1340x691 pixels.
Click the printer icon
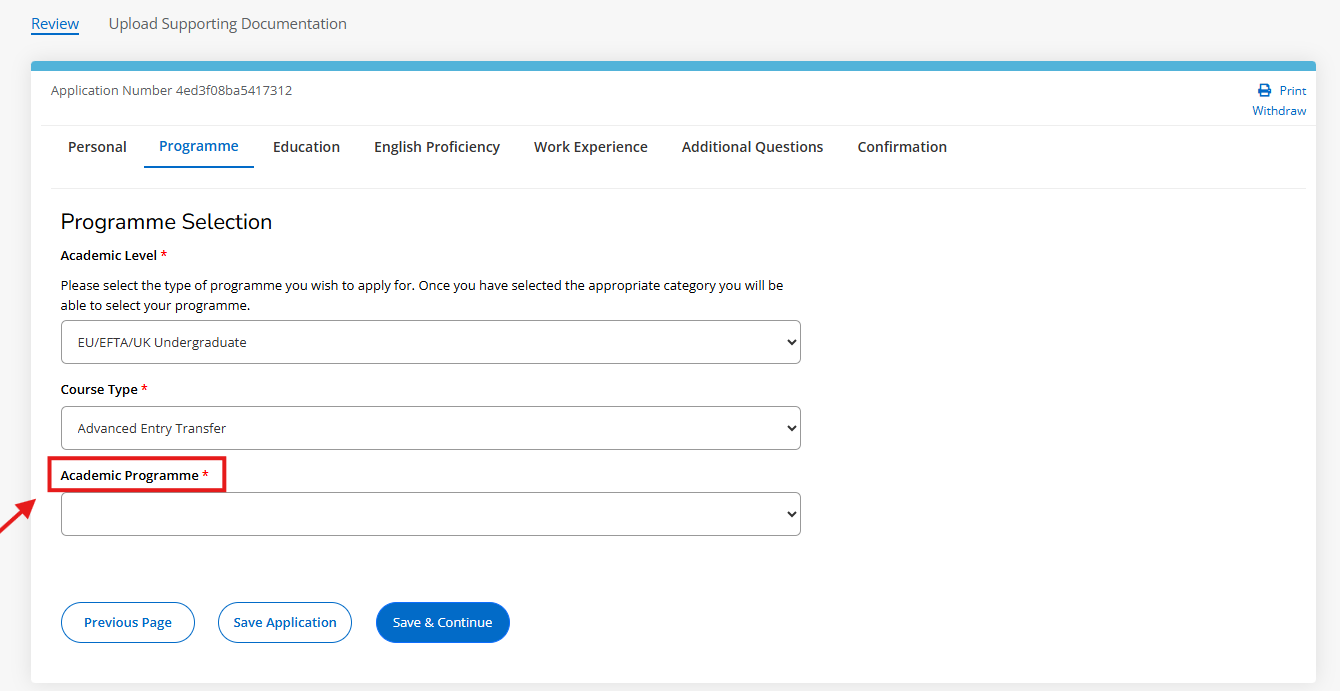point(1264,90)
